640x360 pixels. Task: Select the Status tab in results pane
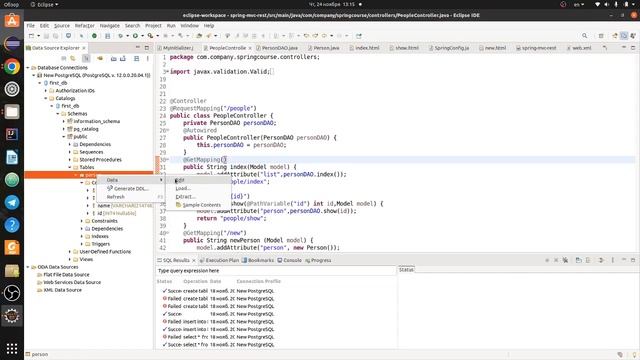pos(406,269)
